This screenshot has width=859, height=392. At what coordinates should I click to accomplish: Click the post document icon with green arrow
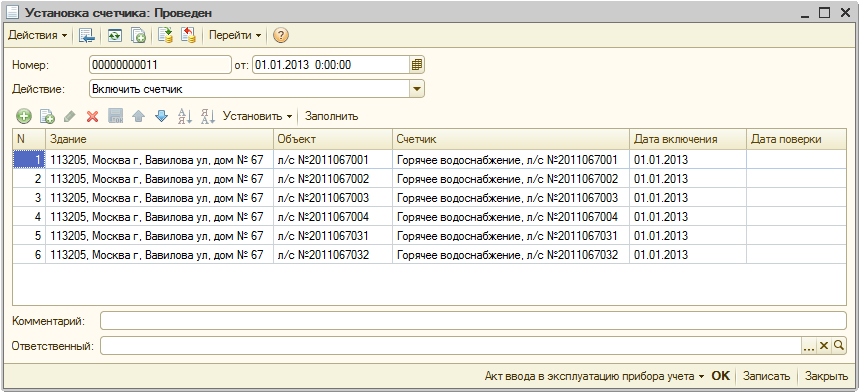pyautogui.click(x=165, y=36)
